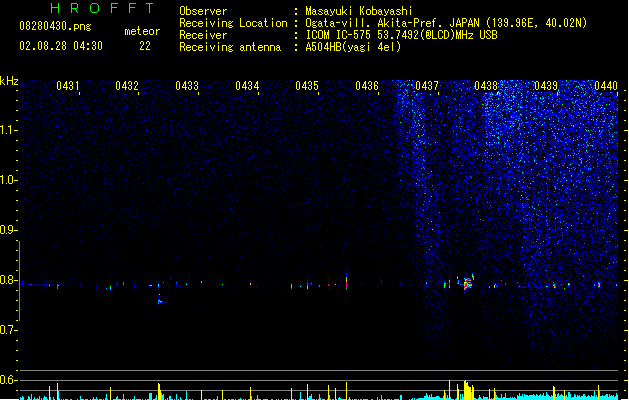This screenshot has width=629, height=400.
Task: Click the Ogata-vill. Akita-Pref. JAPAN location text
Action: pos(446,23)
